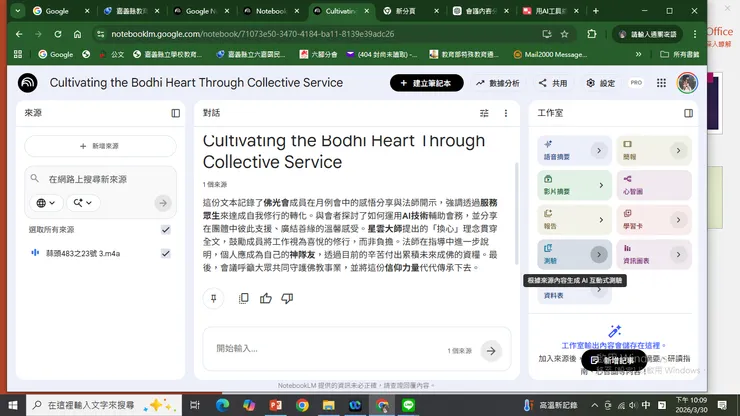Open the web search source type dropdown

coord(46,203)
